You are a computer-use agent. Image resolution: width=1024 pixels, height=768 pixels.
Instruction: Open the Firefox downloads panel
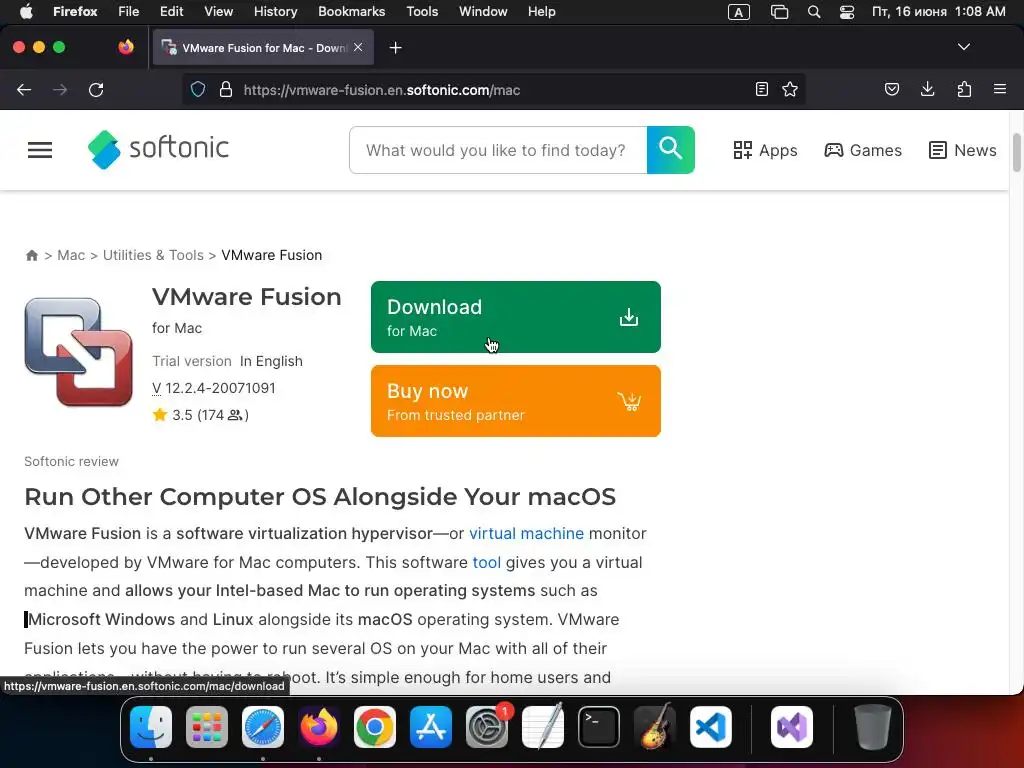(927, 89)
